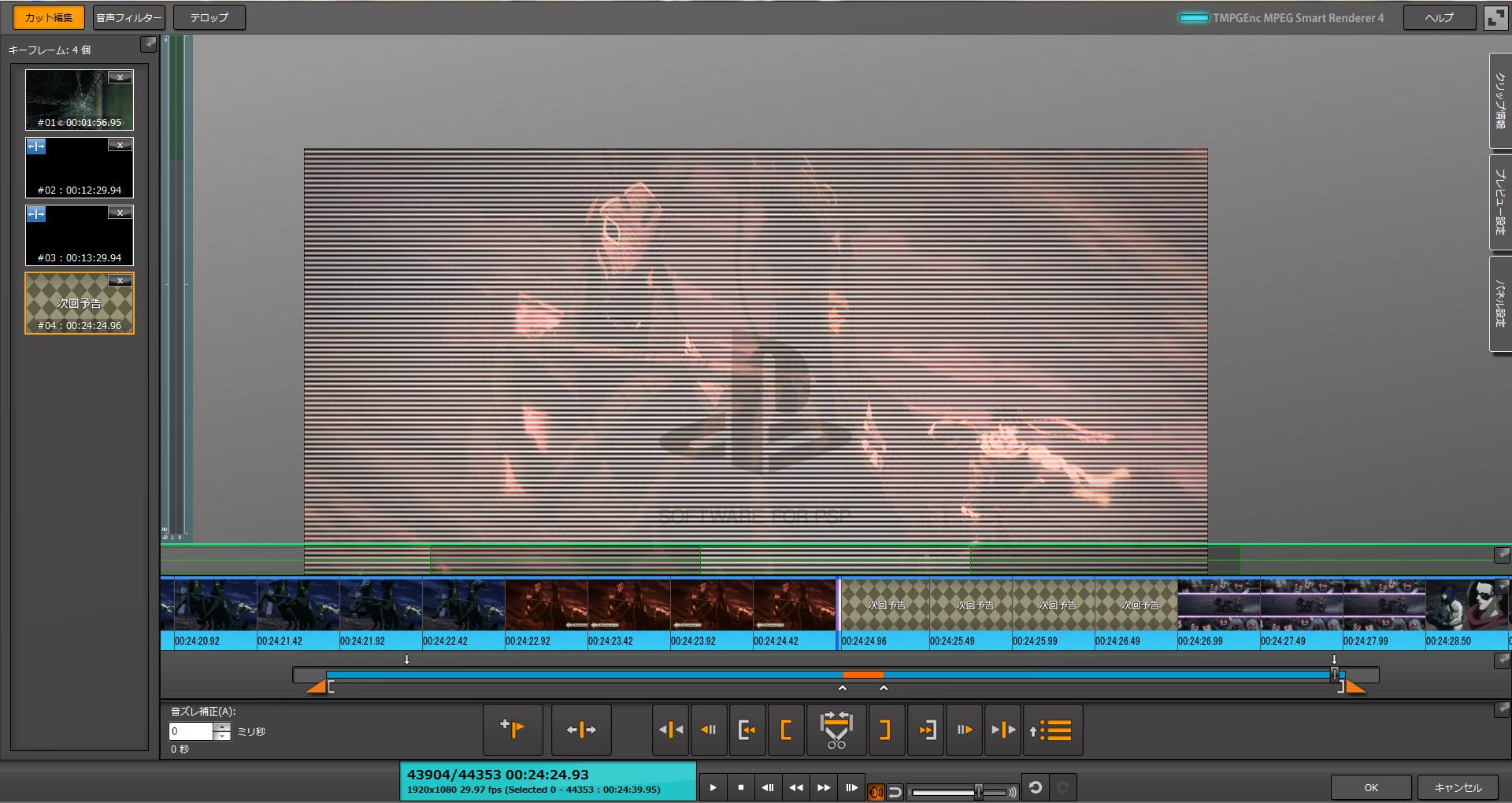The width and height of the screenshot is (1512, 803).
Task: Set selection end with right bracket icon
Action: coord(885,730)
